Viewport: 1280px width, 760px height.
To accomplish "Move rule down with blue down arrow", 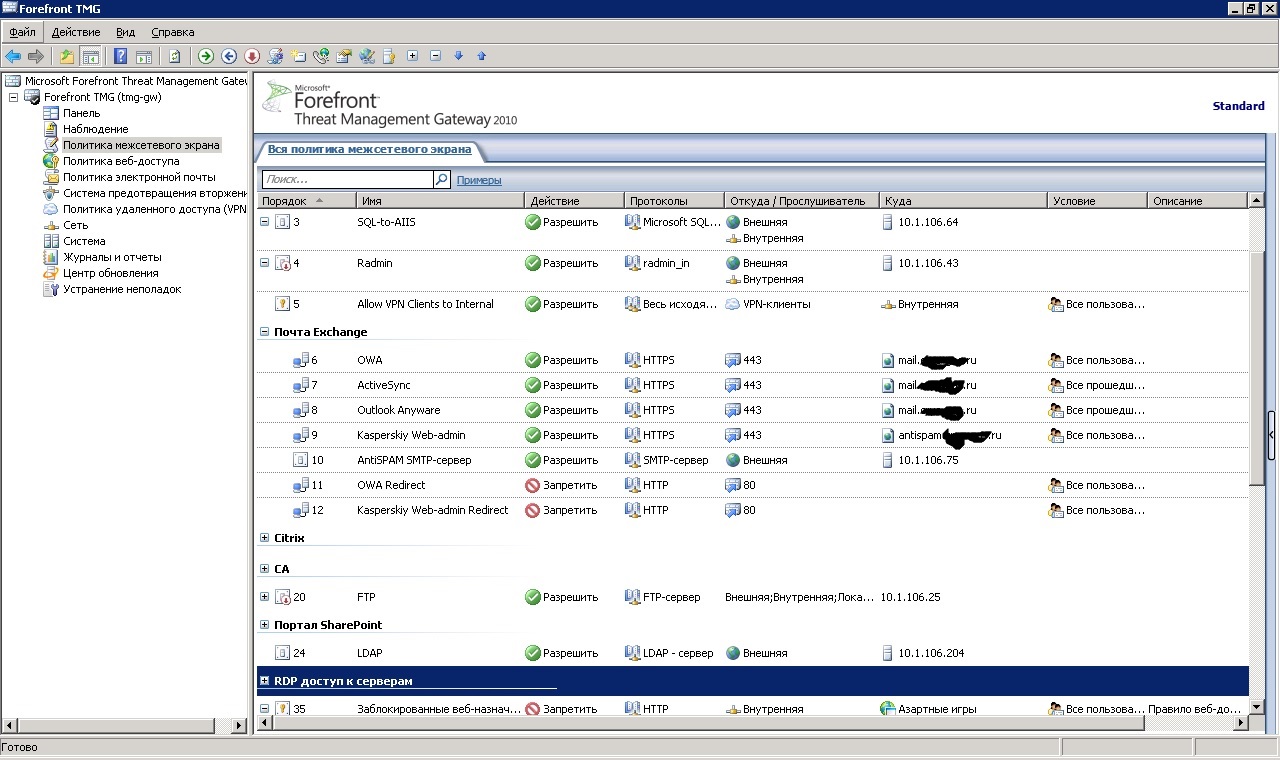I will pos(459,56).
